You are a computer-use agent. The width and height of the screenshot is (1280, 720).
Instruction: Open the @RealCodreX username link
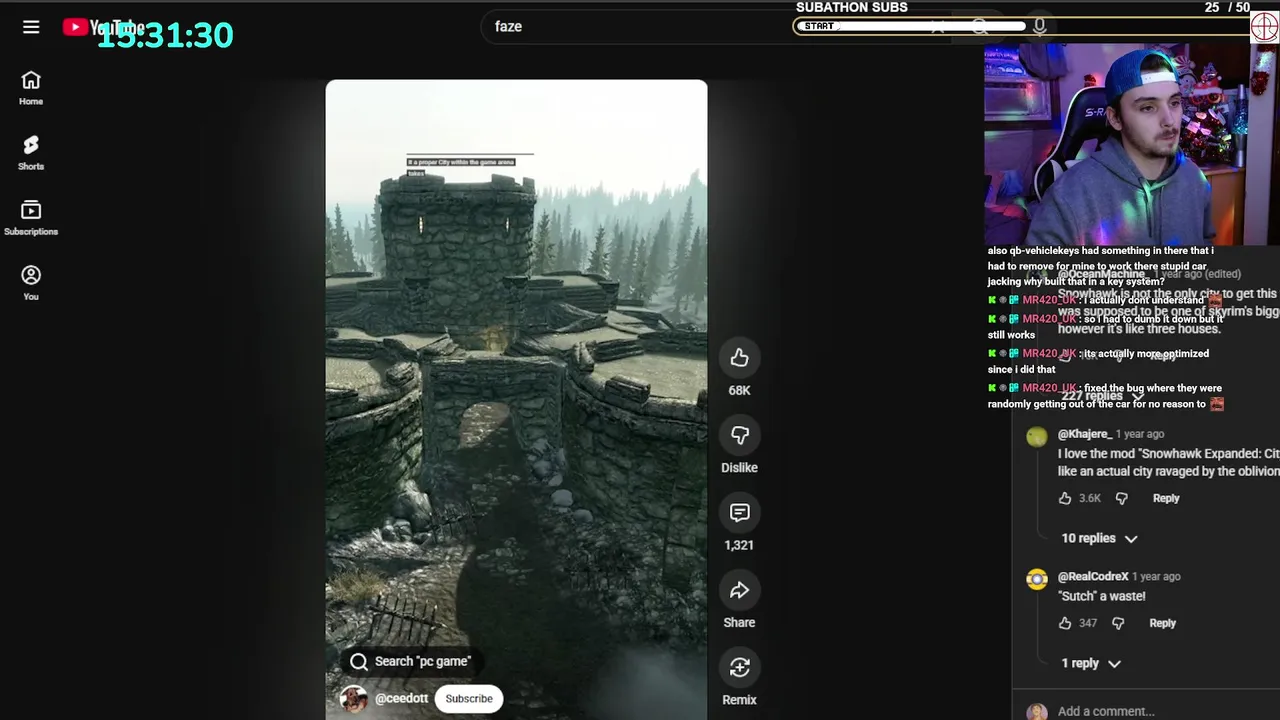[x=1093, y=576]
